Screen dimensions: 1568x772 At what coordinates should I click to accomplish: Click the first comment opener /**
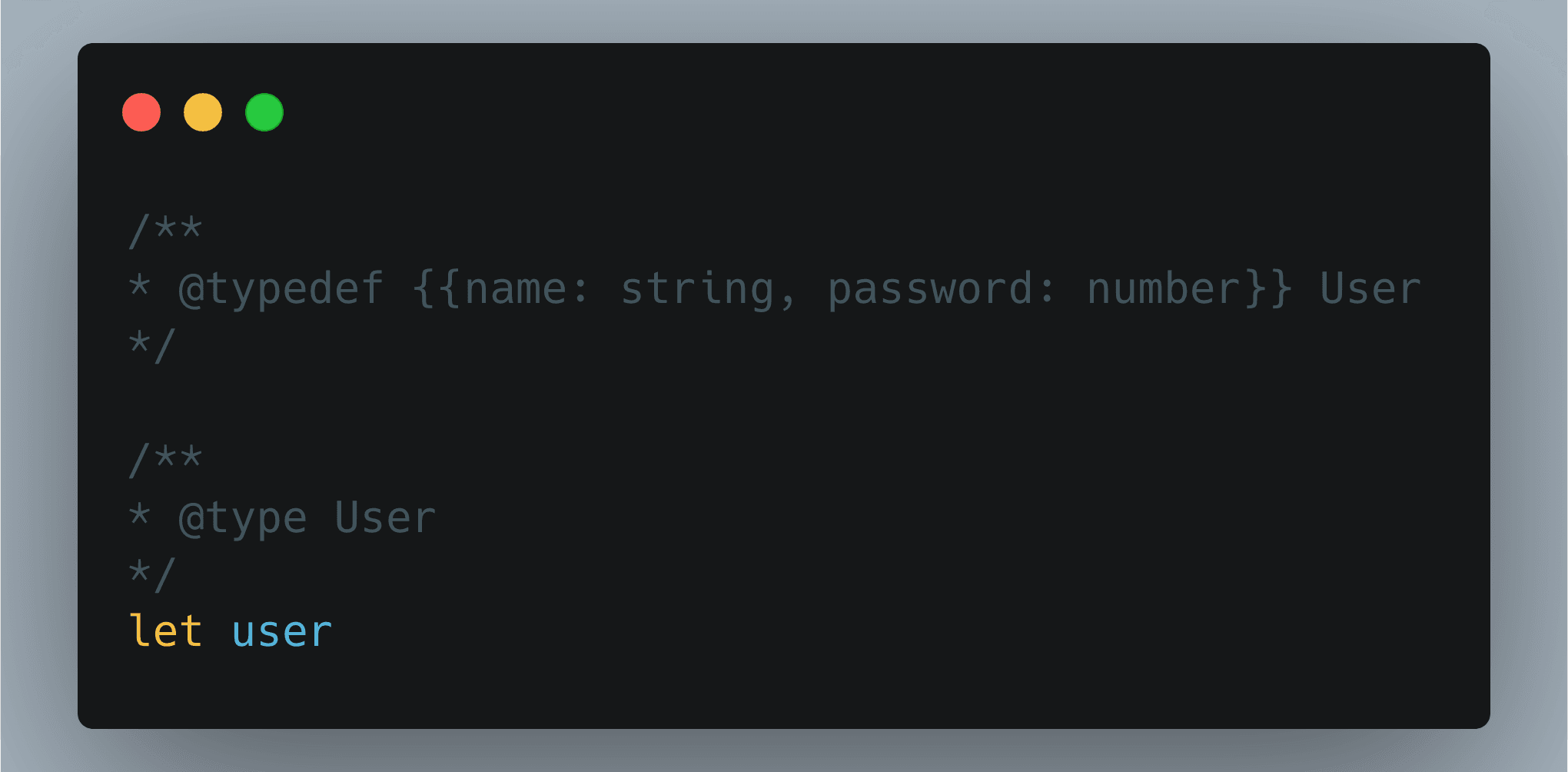(165, 230)
